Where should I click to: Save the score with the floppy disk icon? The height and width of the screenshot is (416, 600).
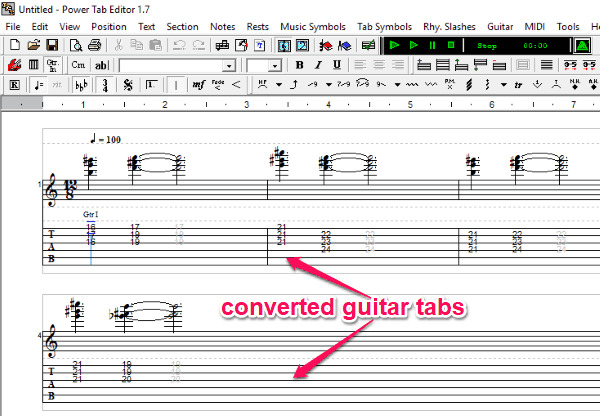(x=51, y=46)
